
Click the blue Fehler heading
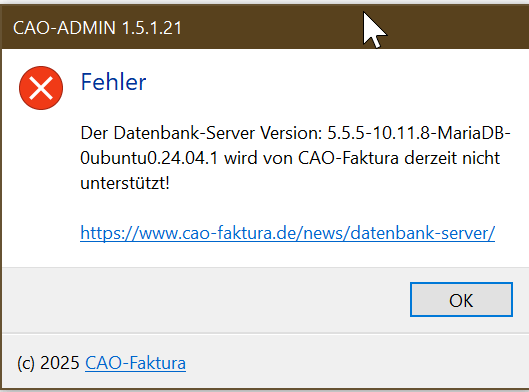[x=113, y=82]
